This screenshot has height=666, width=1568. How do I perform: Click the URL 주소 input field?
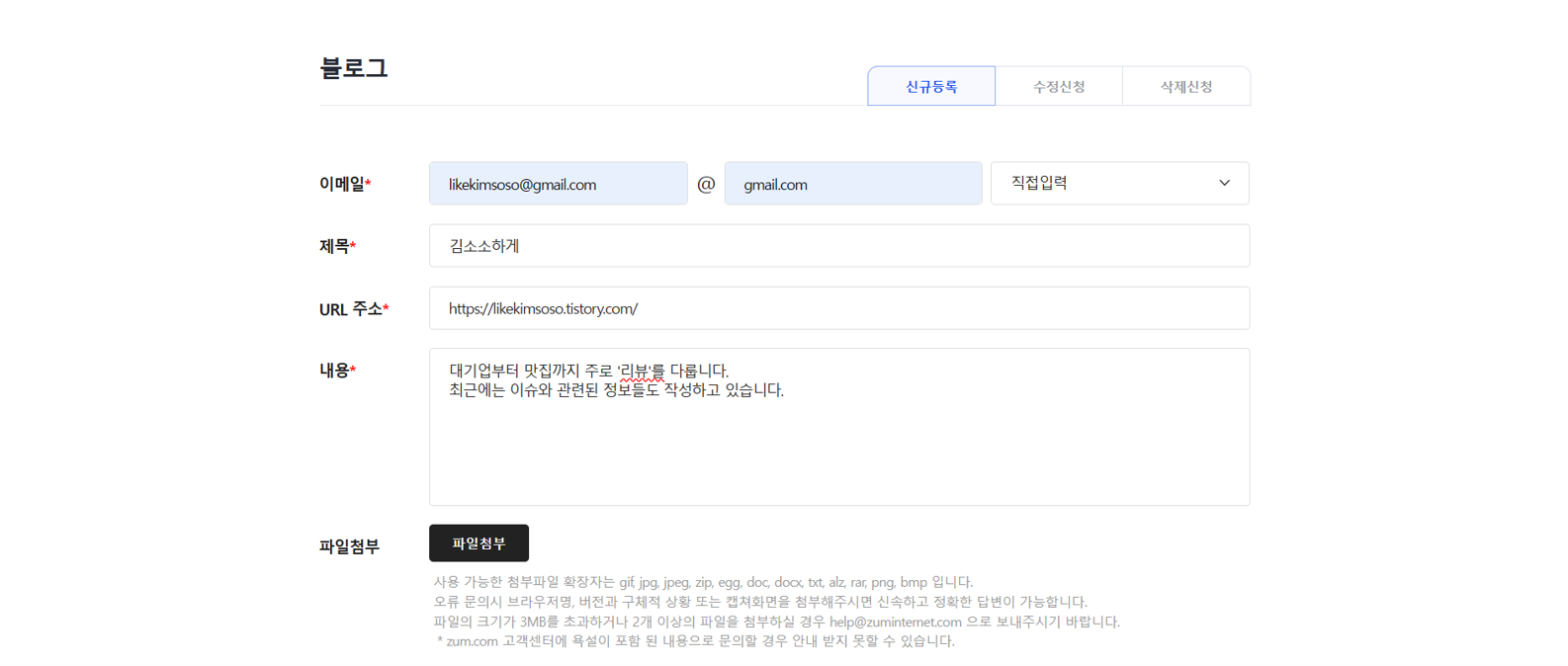tap(839, 308)
